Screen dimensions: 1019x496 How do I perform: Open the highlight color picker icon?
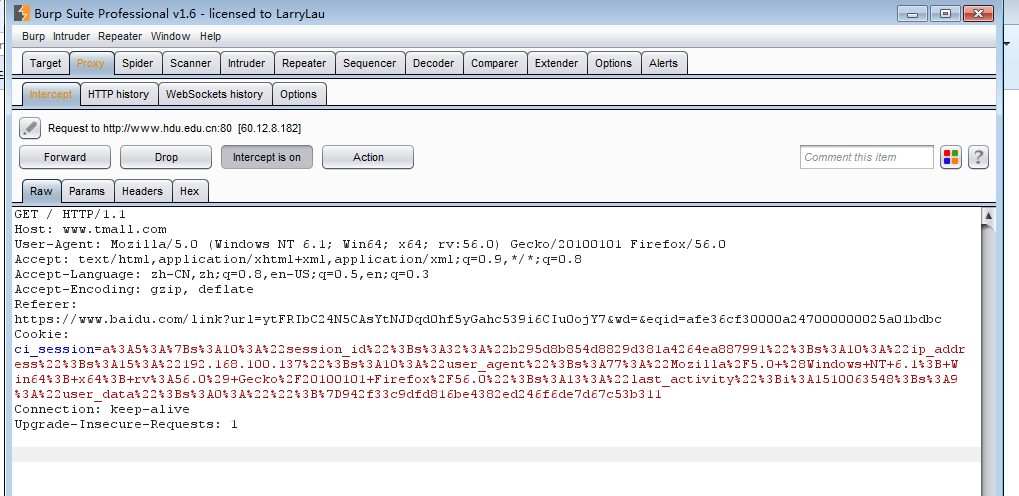coord(951,157)
